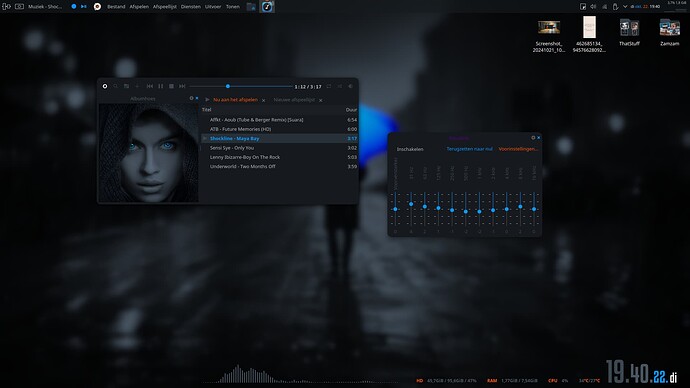This screenshot has width=690, height=388.
Task: Skip to the previous track
Action: tap(150, 86)
